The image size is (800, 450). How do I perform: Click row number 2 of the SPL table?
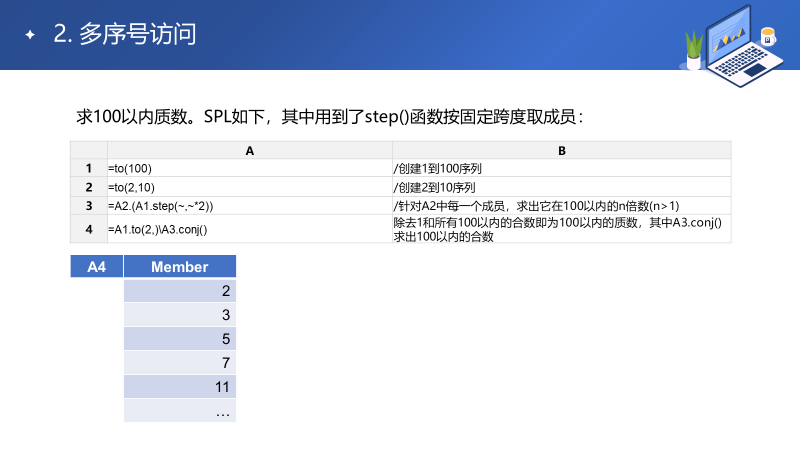click(89, 187)
